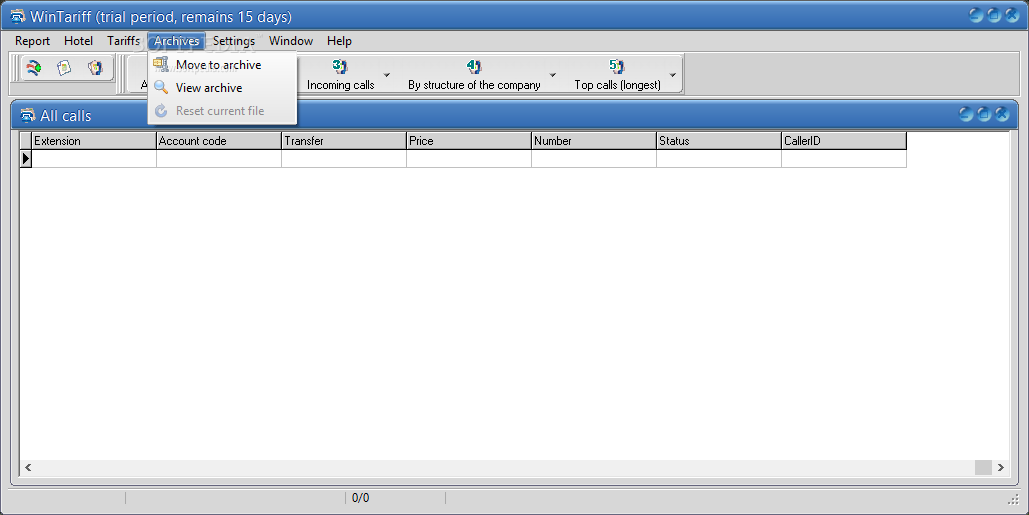Image resolution: width=1029 pixels, height=515 pixels.
Task: Minimize the All calls child window
Action: point(965,114)
